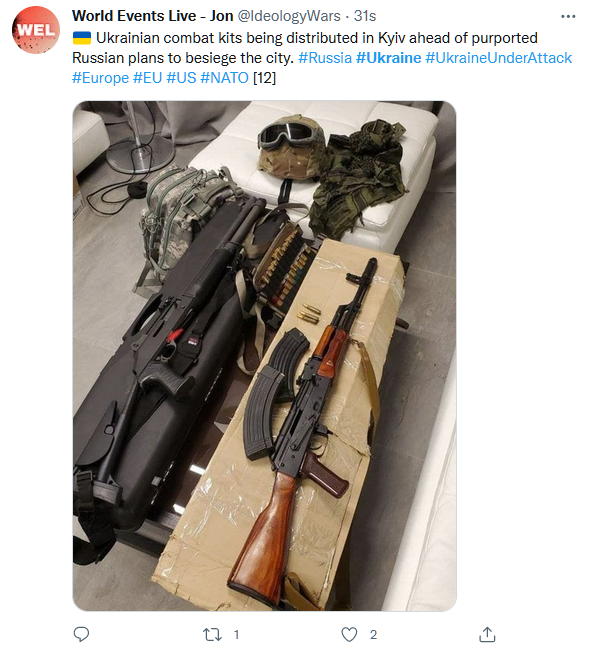Like the tweet with the heart icon
This screenshot has width=593, height=651.
tap(349, 634)
